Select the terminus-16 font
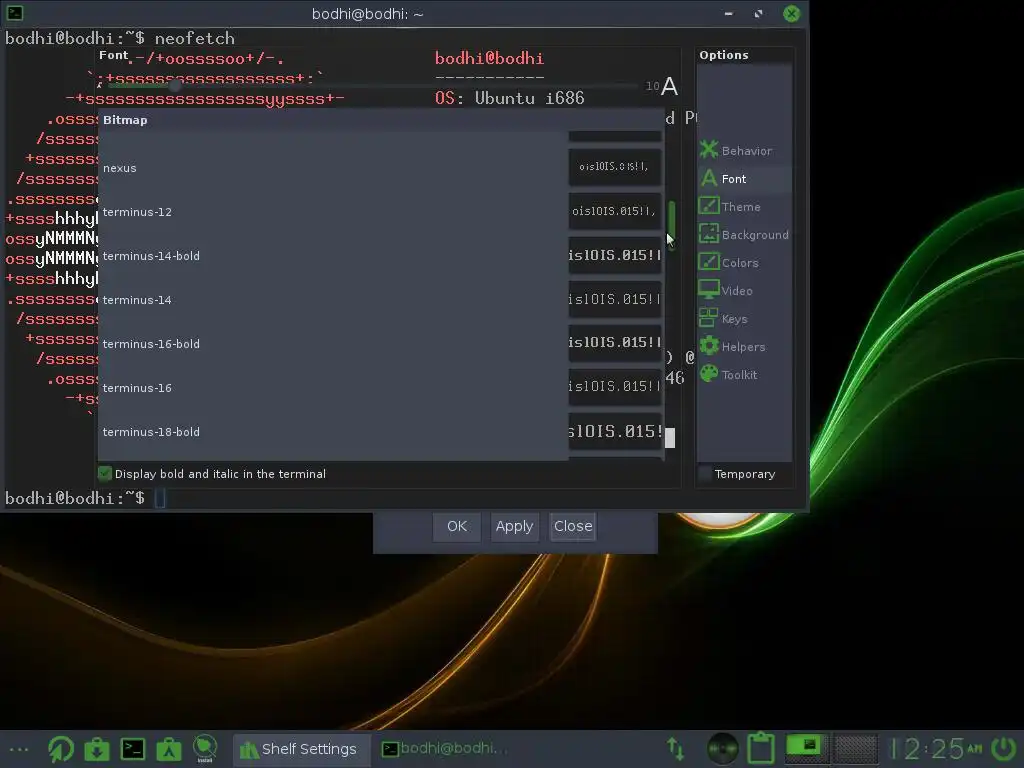Image resolution: width=1024 pixels, height=768 pixels. (x=333, y=388)
